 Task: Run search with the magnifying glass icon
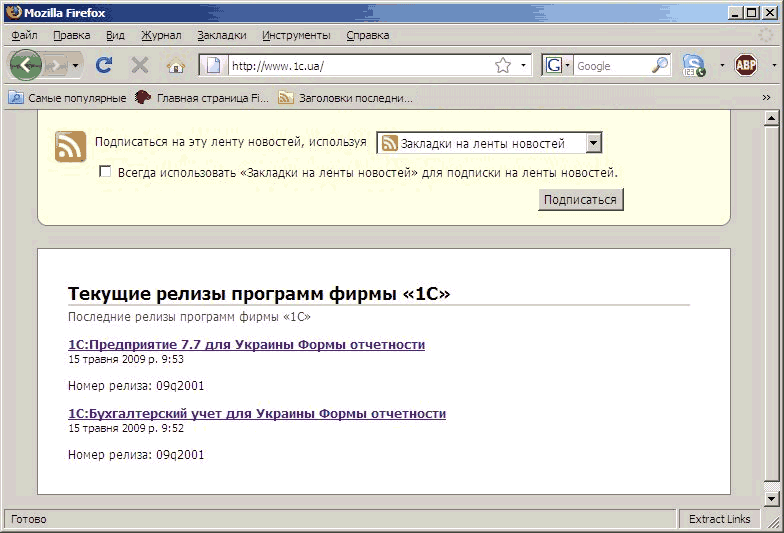(660, 65)
